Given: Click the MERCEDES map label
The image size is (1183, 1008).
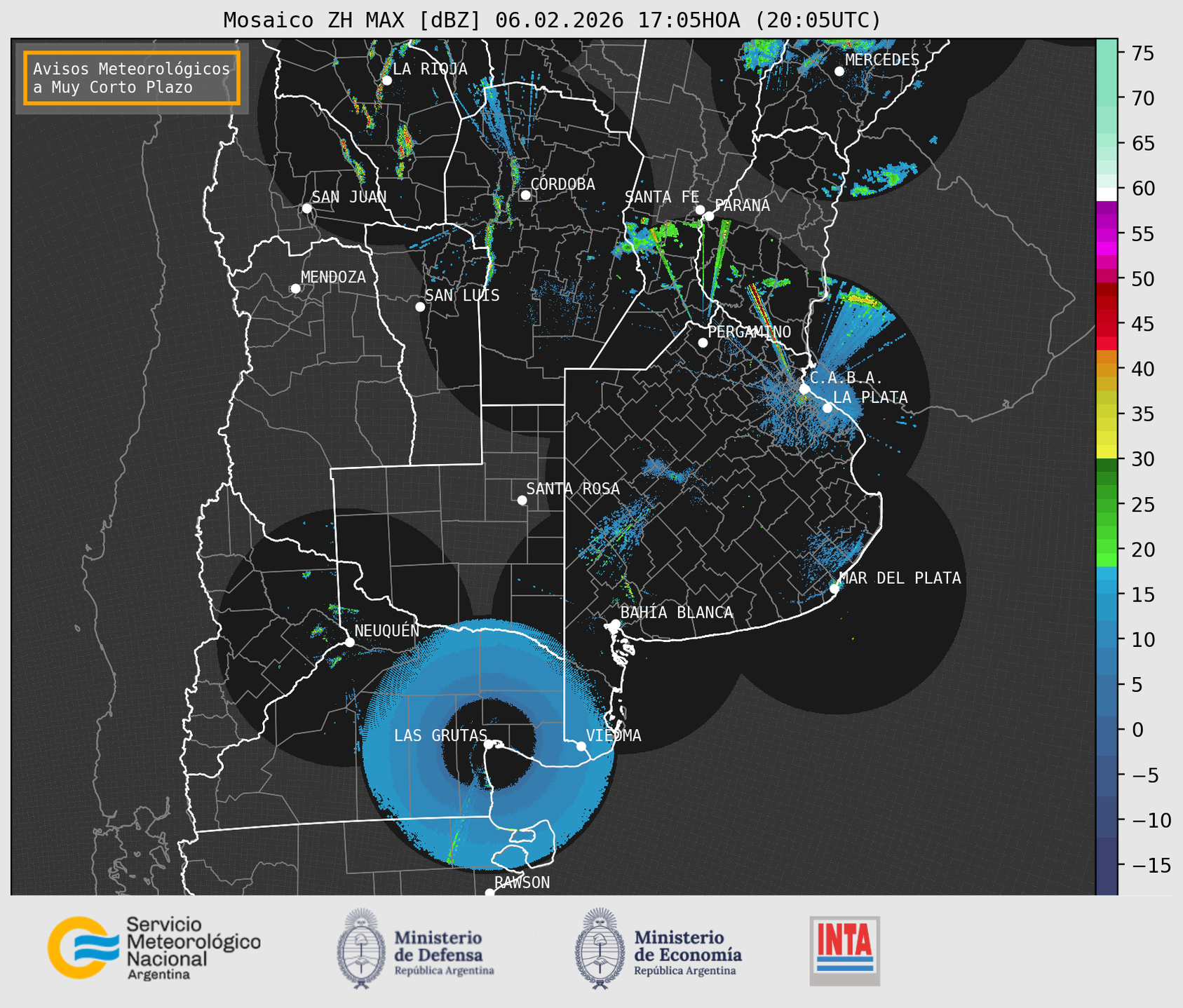Looking at the screenshot, I should point(882,60).
